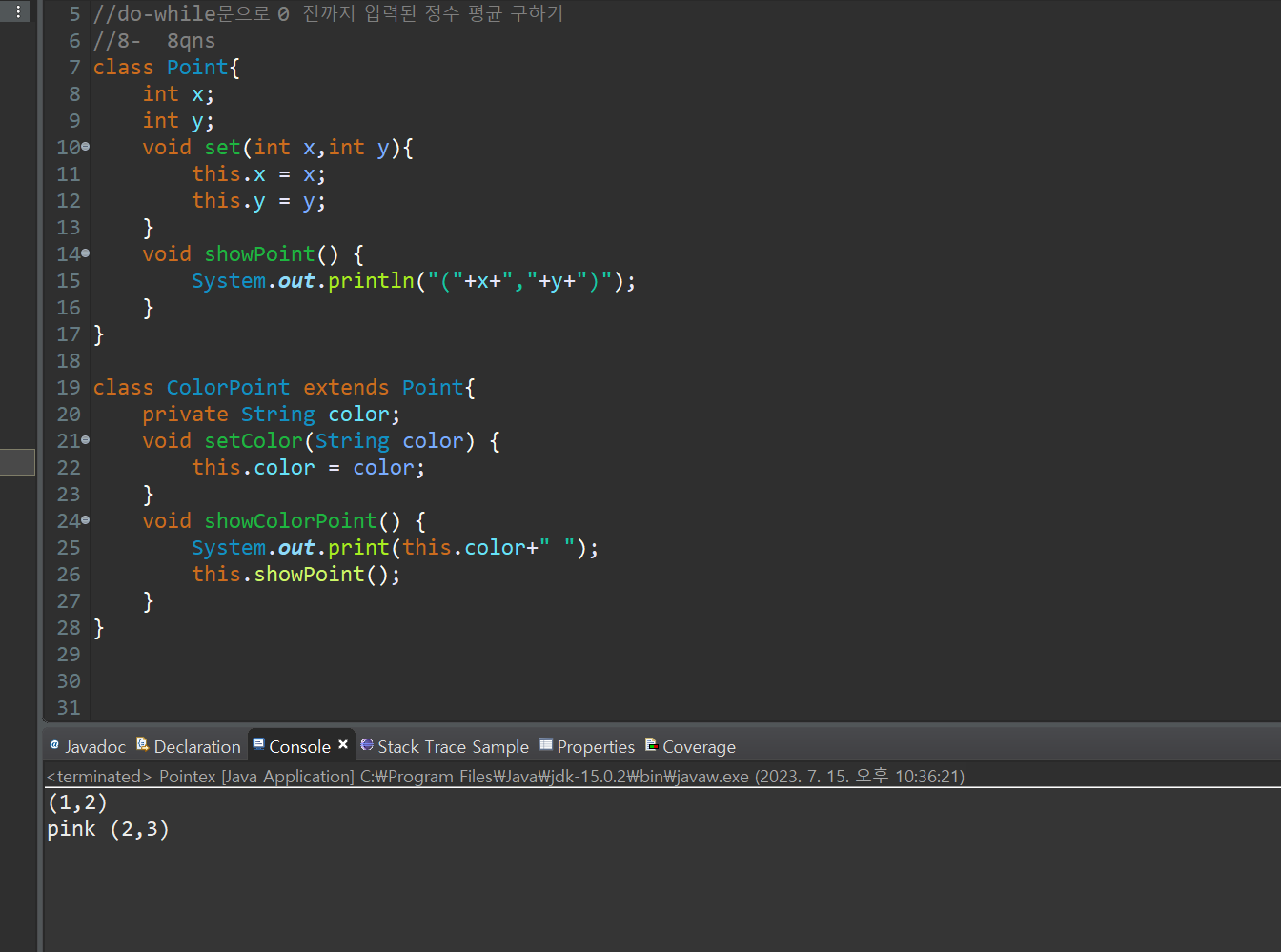
Task: Switch to the Javadoc tab
Action: [88, 746]
